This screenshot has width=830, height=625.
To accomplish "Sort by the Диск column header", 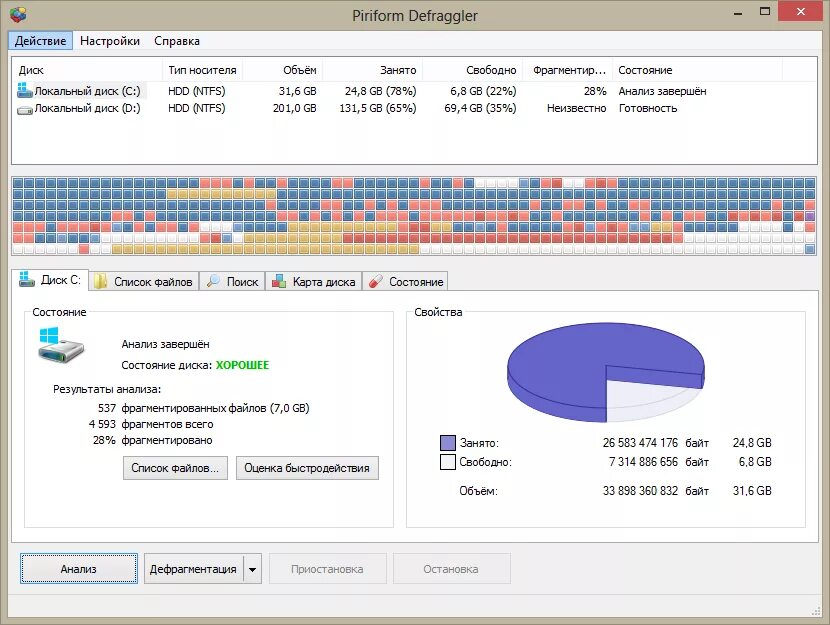I will [87, 70].
